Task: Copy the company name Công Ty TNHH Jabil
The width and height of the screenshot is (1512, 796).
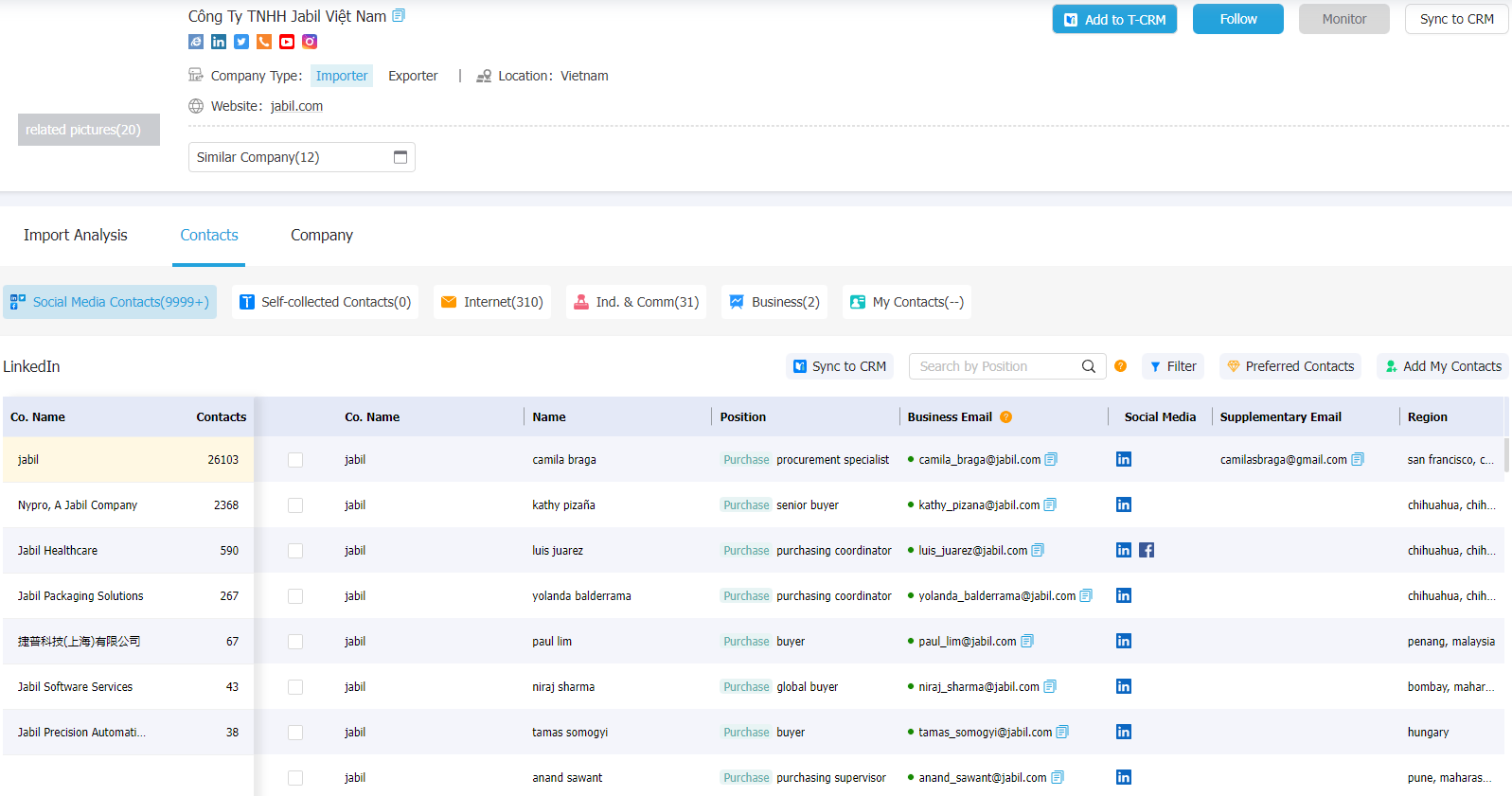Action: pyautogui.click(x=399, y=16)
